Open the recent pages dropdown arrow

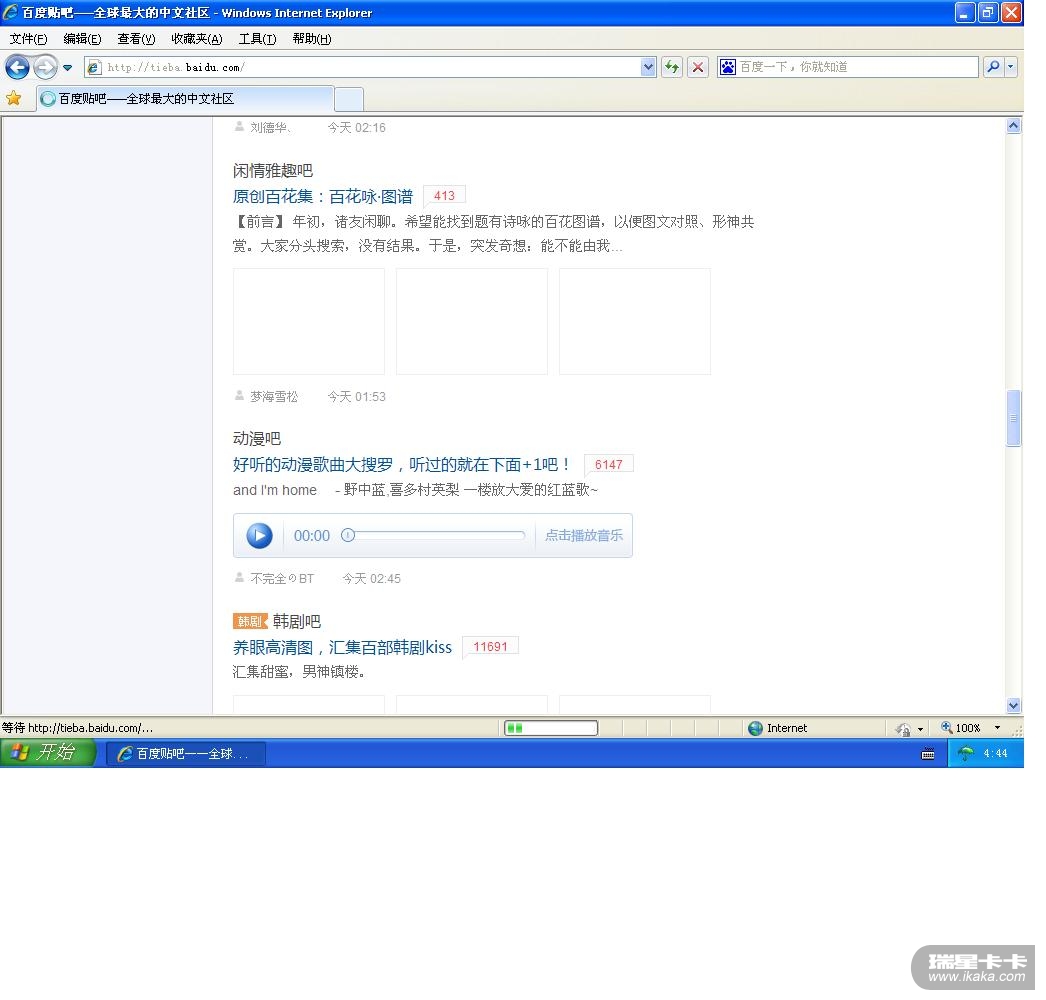click(x=67, y=67)
